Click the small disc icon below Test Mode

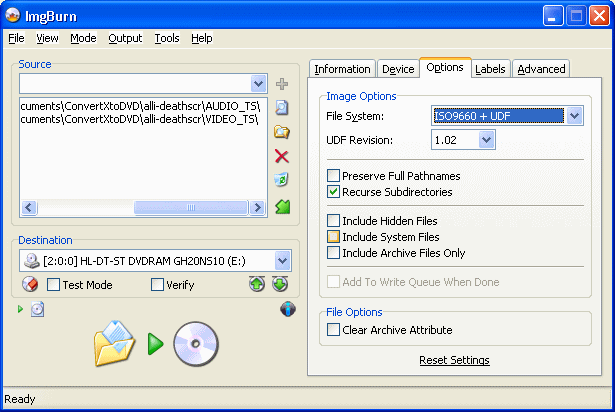pyautogui.click(x=37, y=309)
